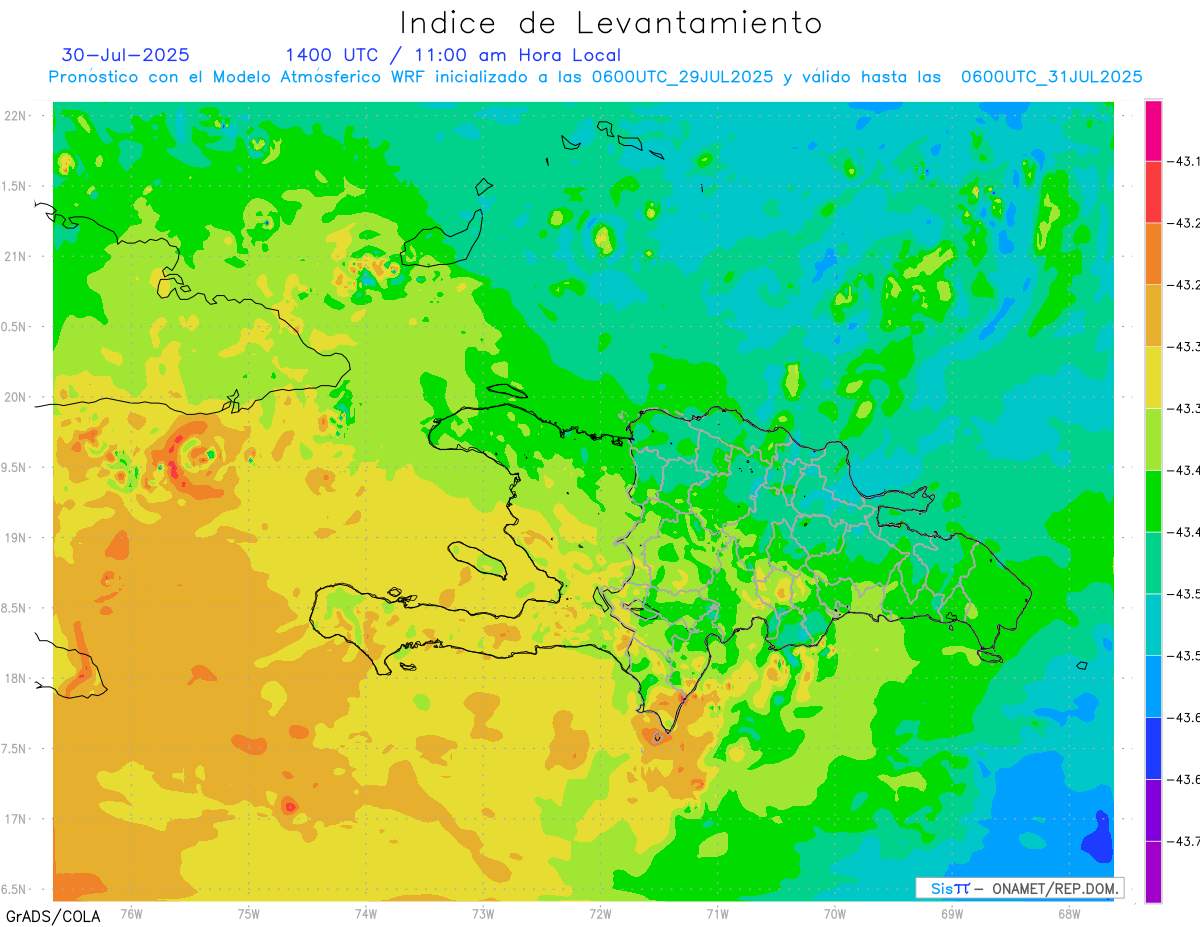Click the '1.5N' latitude label

[15, 186]
